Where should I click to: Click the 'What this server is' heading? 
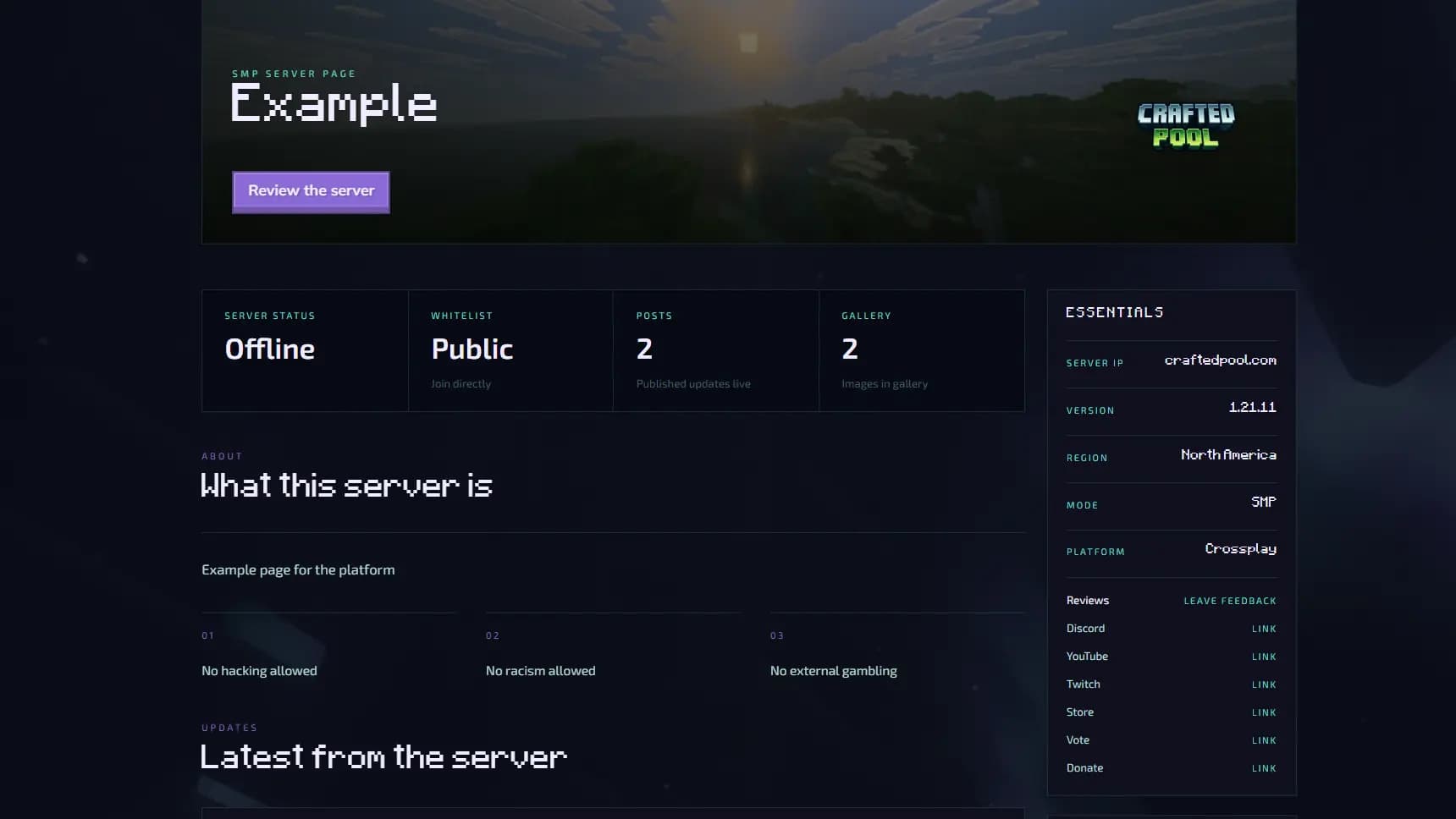coord(346,486)
